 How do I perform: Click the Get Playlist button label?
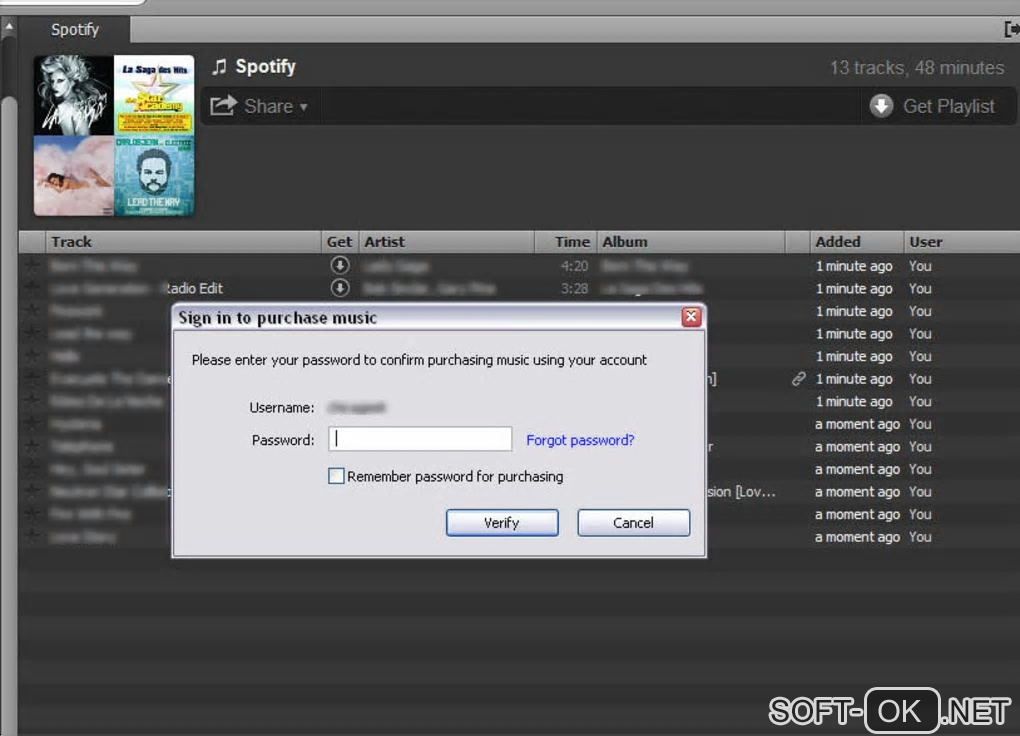[949, 106]
